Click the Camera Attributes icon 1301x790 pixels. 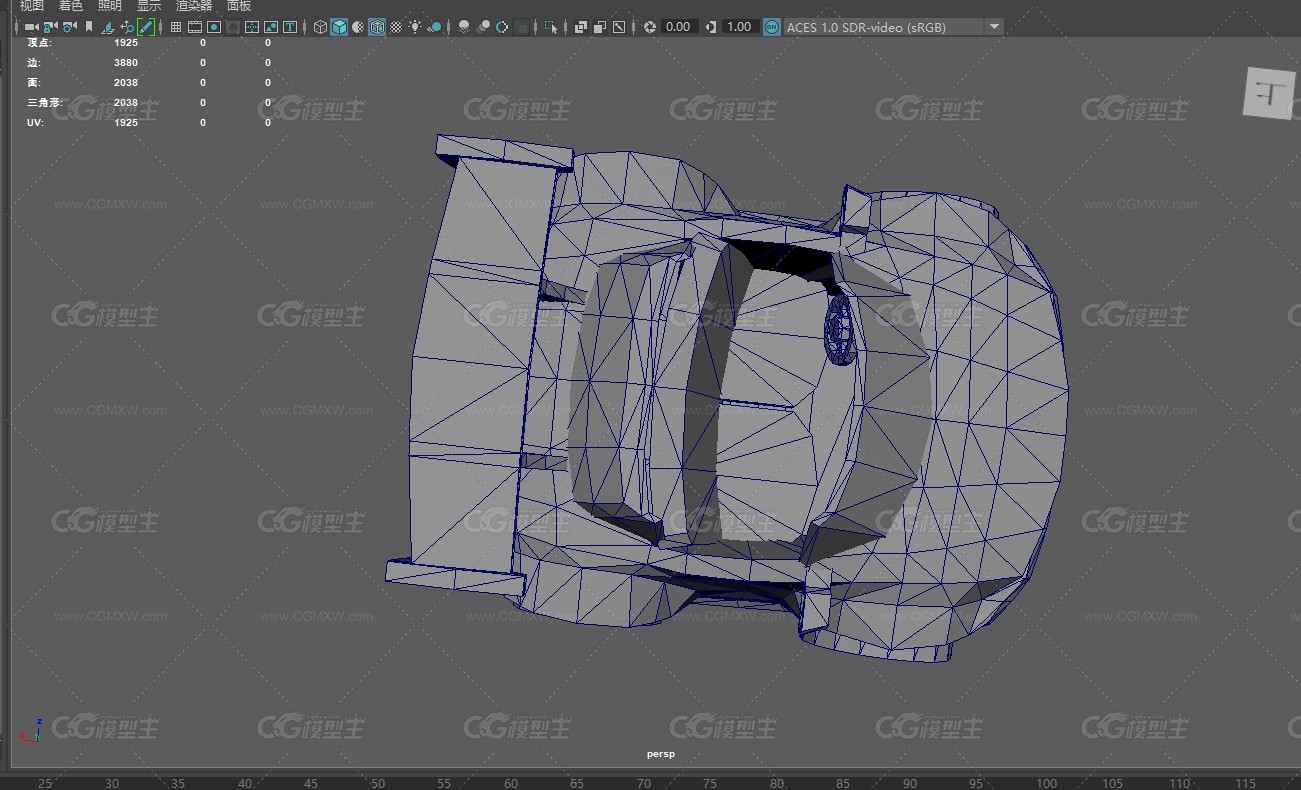click(x=69, y=27)
